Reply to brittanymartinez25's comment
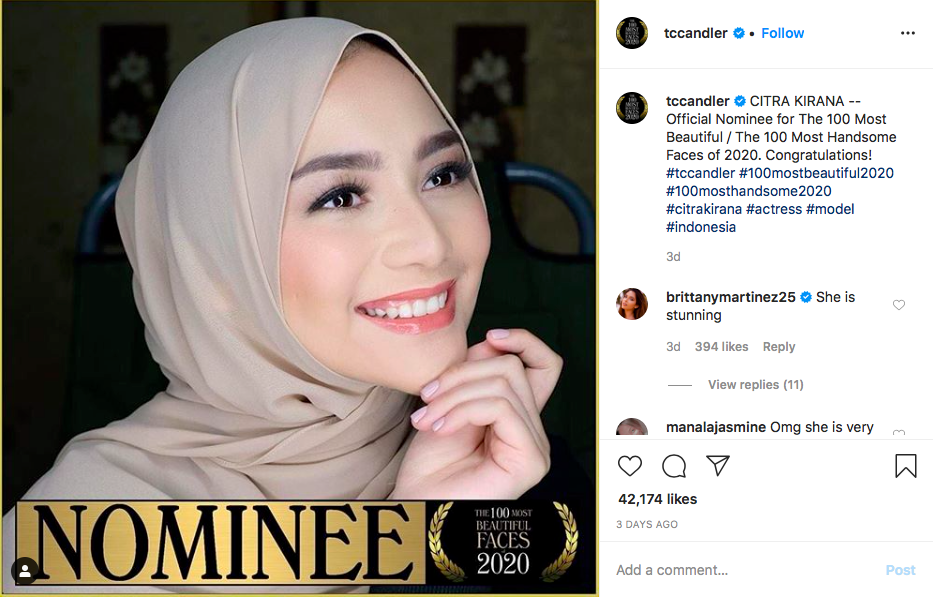 [x=779, y=346]
